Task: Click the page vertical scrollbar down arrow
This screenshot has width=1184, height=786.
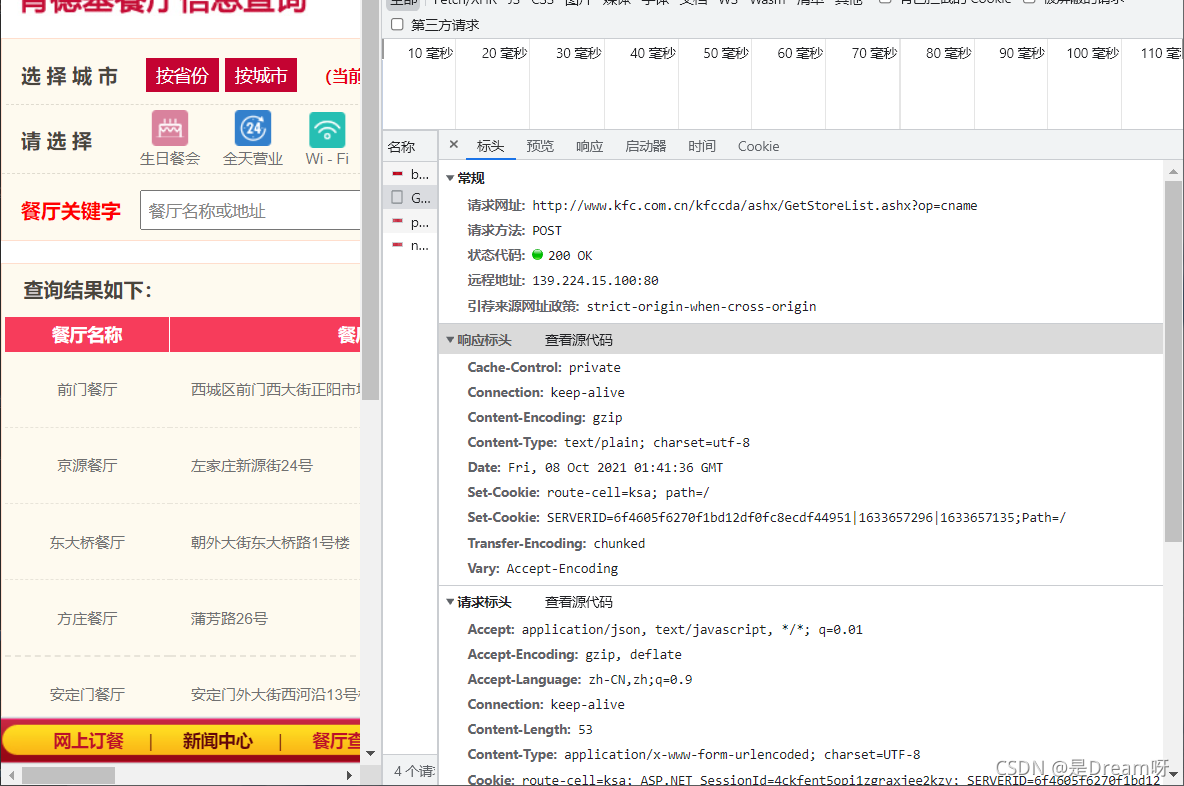Action: [x=370, y=753]
